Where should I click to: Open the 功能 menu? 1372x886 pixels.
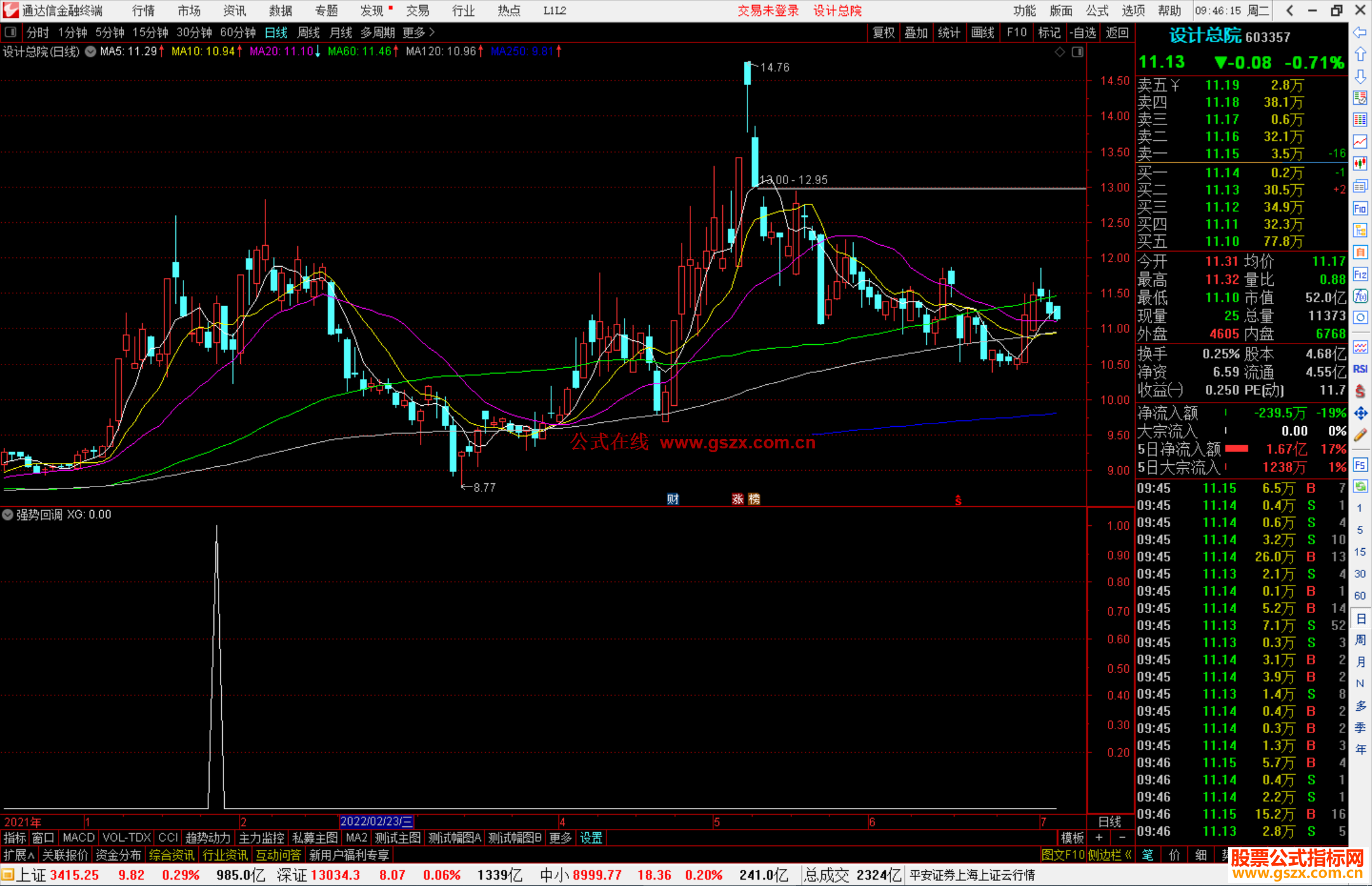point(1025,11)
